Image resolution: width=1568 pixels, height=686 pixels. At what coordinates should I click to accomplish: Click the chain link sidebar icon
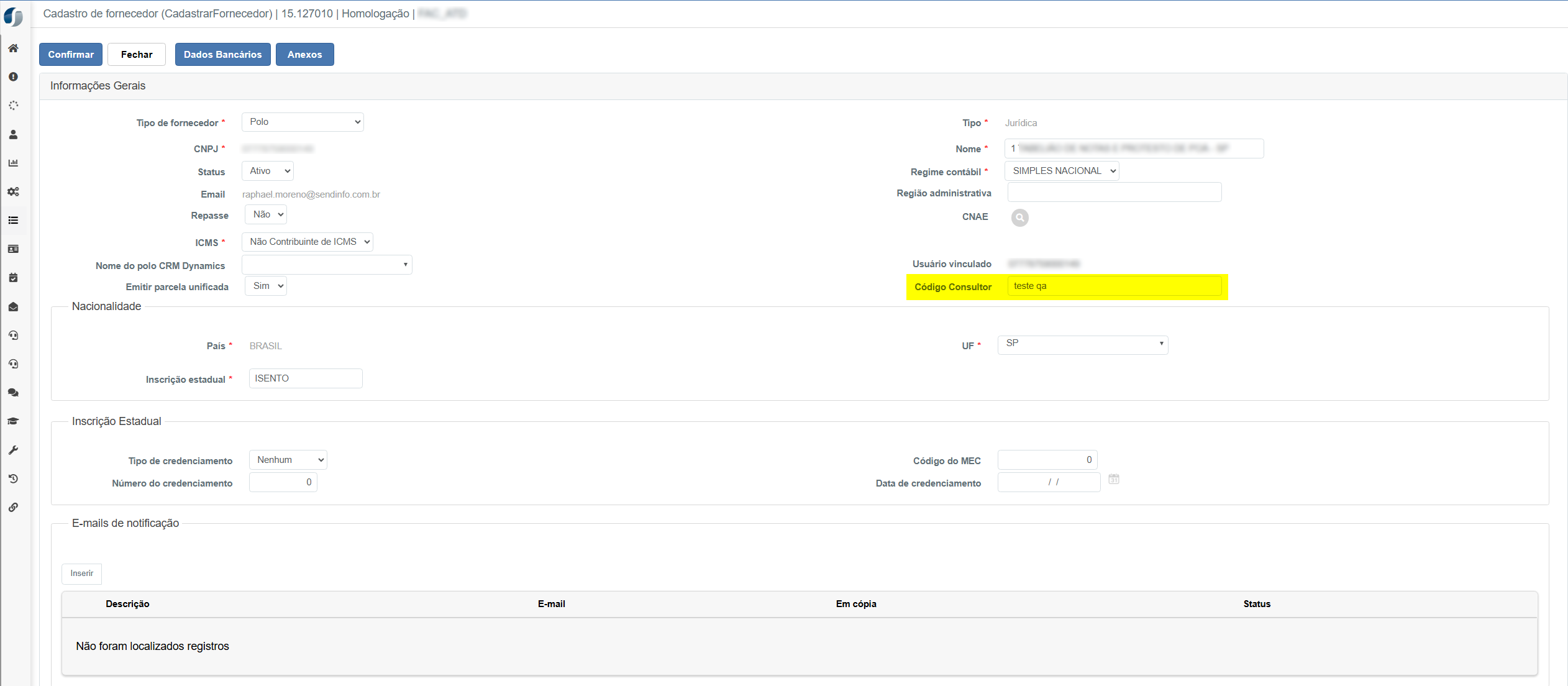13,507
